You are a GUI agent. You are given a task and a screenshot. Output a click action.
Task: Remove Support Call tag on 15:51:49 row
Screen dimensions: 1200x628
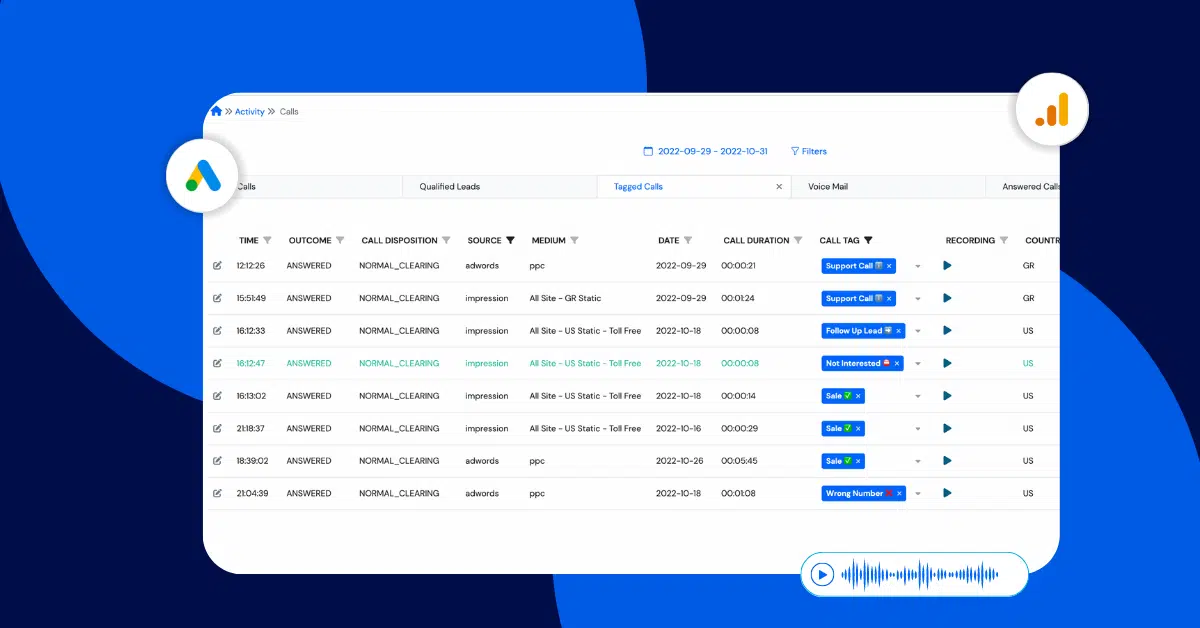point(889,298)
